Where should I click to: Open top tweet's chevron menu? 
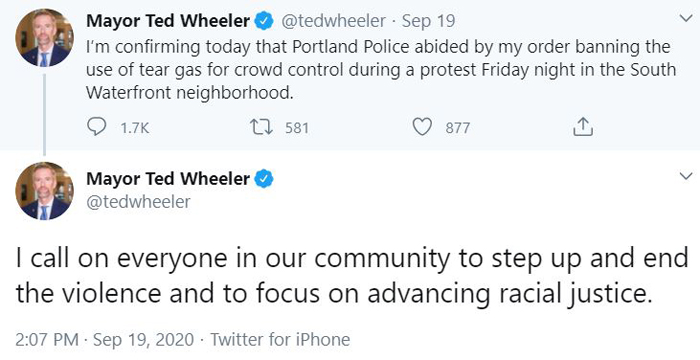685,18
